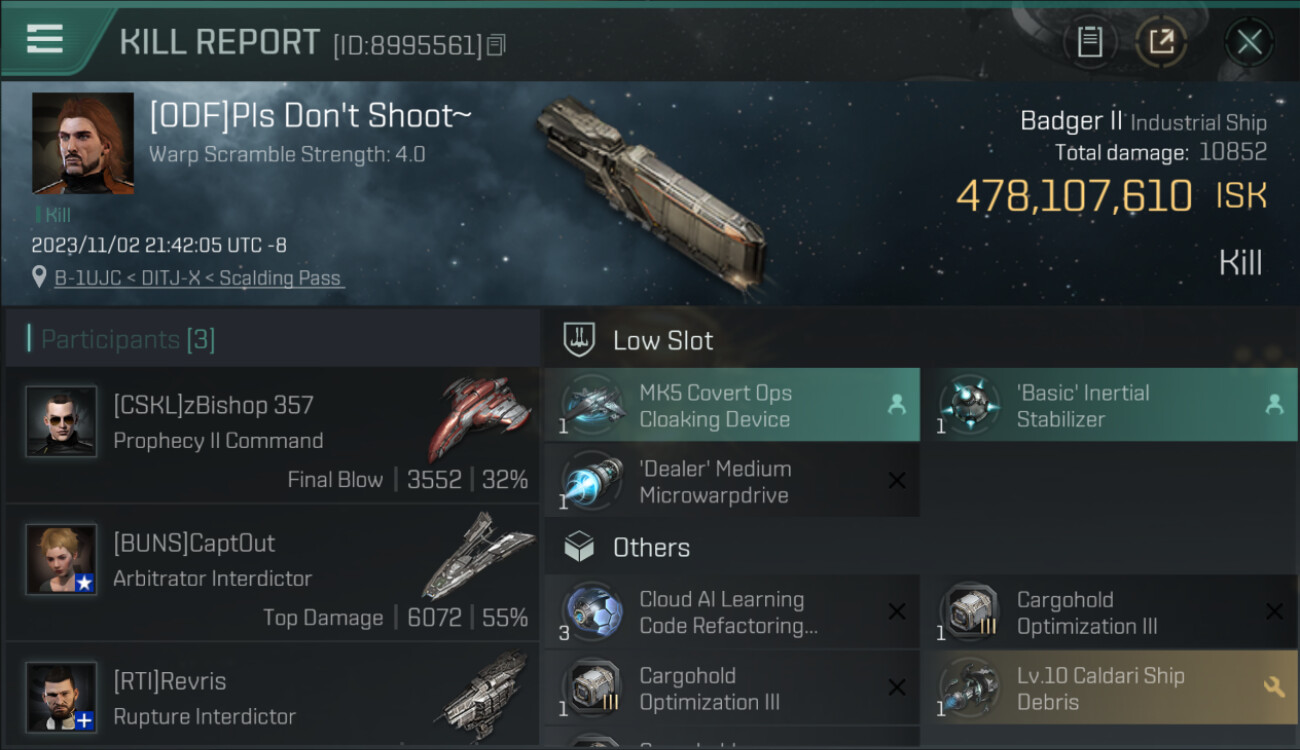Click the share export icon
Viewport: 1300px width, 750px height.
1161,42
